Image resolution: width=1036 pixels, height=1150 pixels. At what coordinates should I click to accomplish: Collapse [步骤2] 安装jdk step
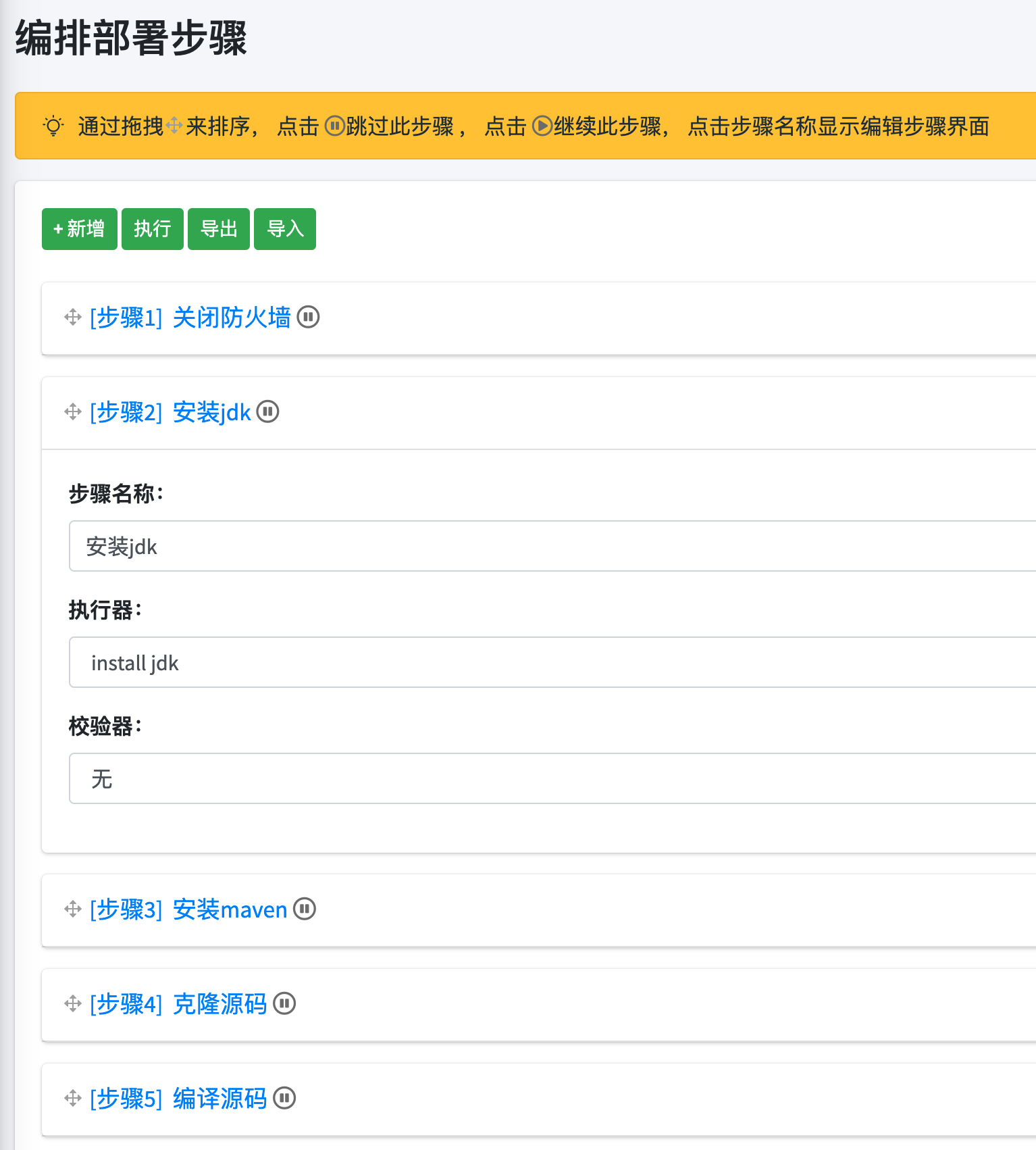[x=170, y=411]
